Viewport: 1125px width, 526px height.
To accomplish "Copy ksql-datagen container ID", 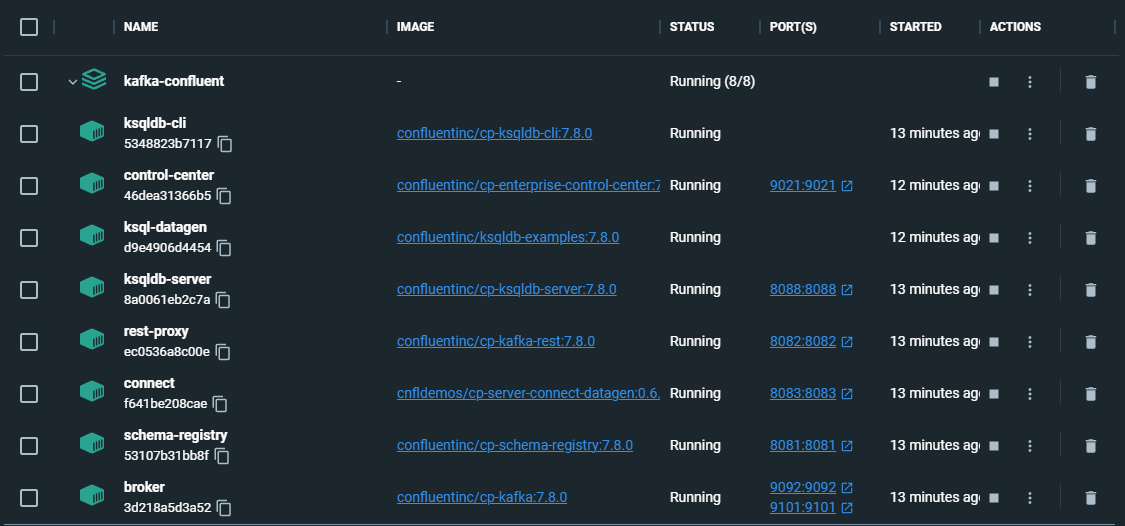I will (x=224, y=248).
